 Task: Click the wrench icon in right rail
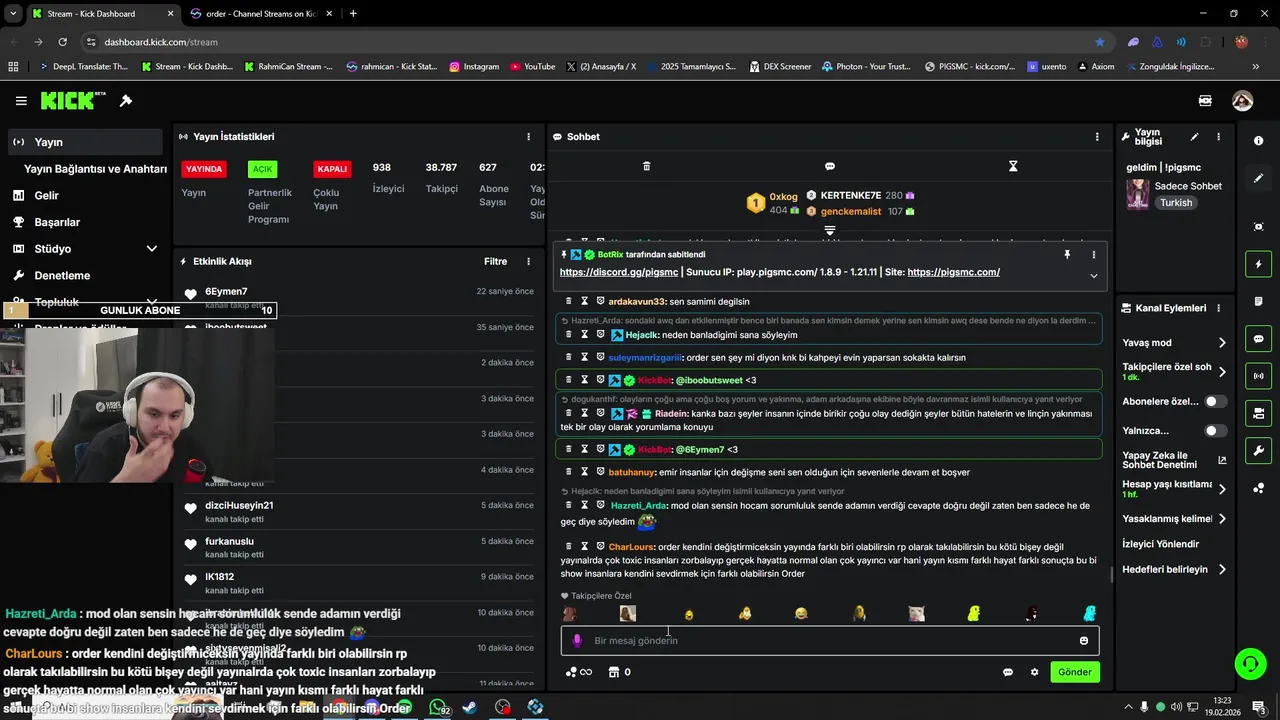coord(1258,451)
